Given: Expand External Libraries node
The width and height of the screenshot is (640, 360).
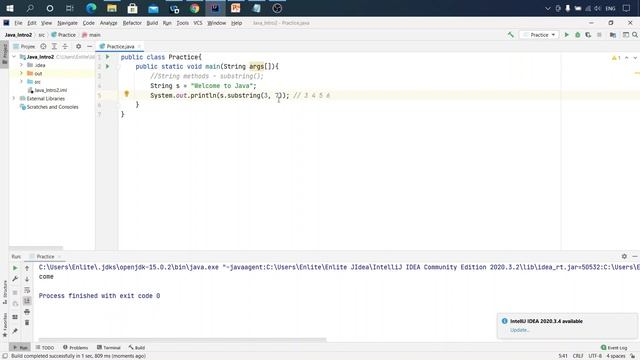Looking at the screenshot, I should (14, 98).
